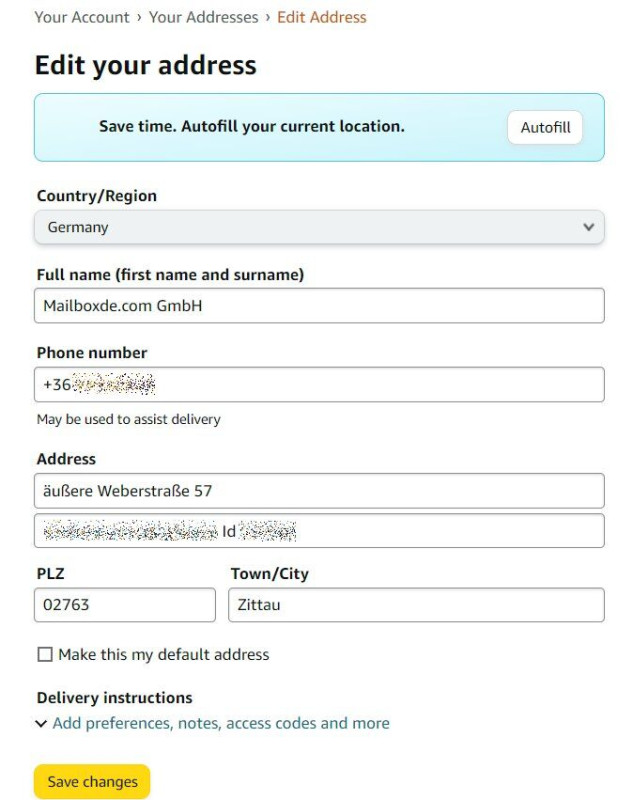Click the 'Delivery instructions' heading

point(115,697)
